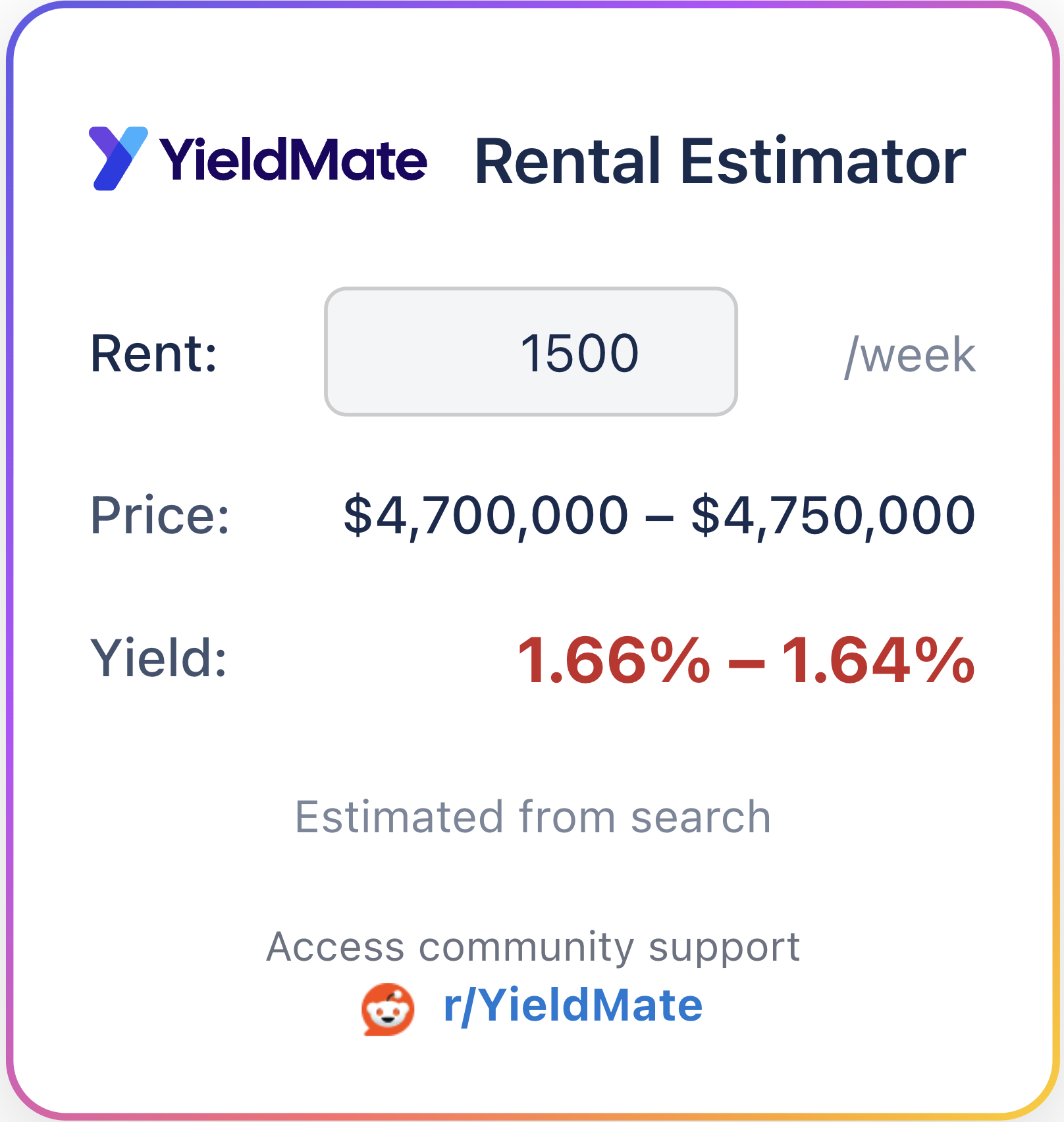Select the weekly rent value field
This screenshot has height=1122, width=1064.
(532, 352)
